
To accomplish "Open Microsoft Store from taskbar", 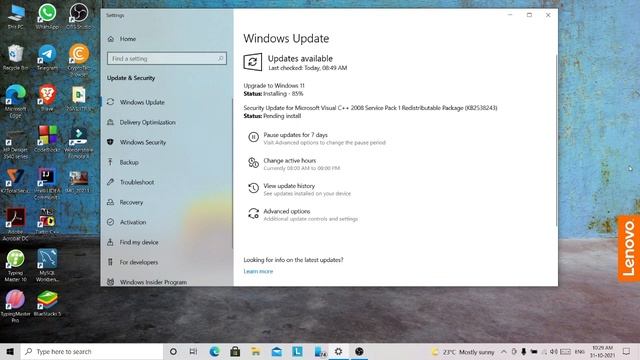I will tap(235, 351).
